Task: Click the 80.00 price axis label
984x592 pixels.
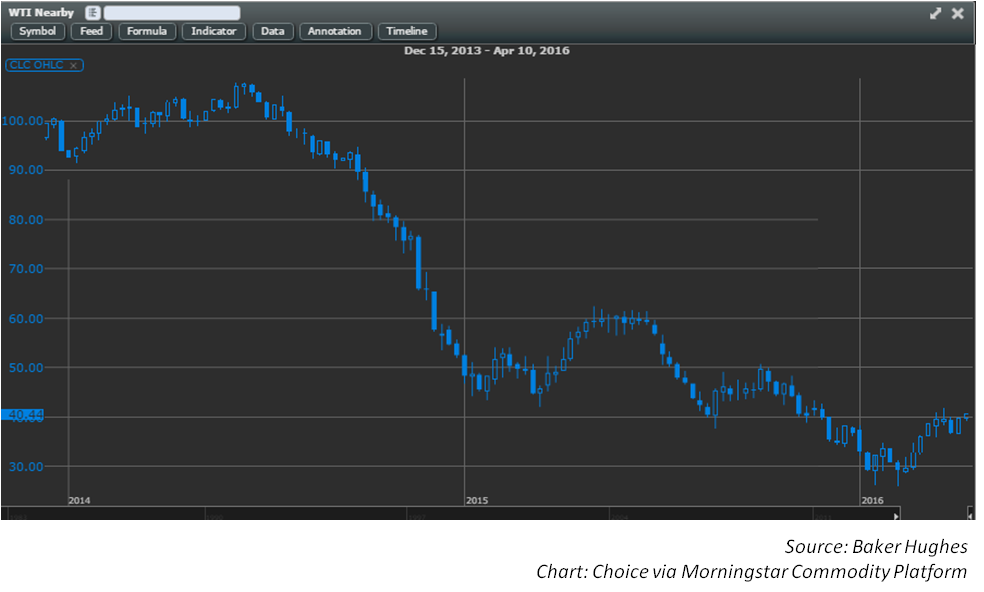Action: click(26, 220)
